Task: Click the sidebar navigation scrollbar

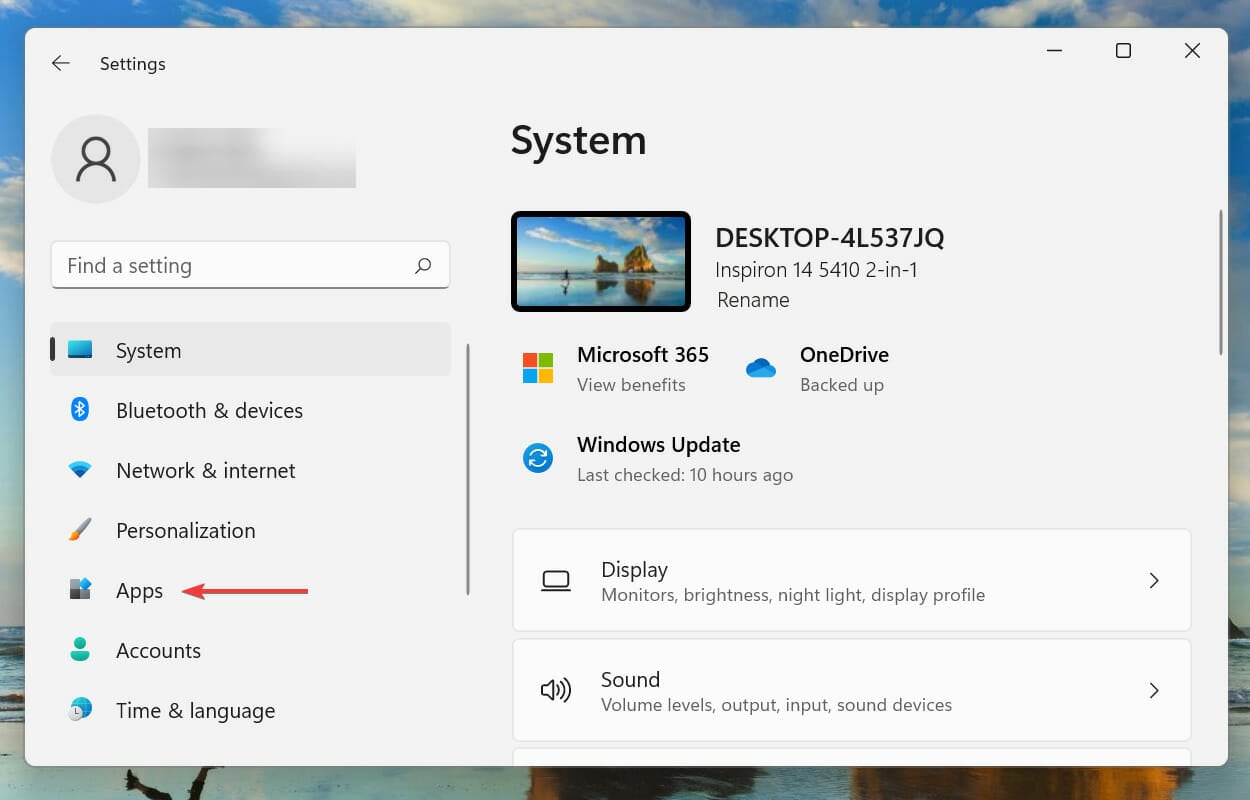Action: [468, 469]
